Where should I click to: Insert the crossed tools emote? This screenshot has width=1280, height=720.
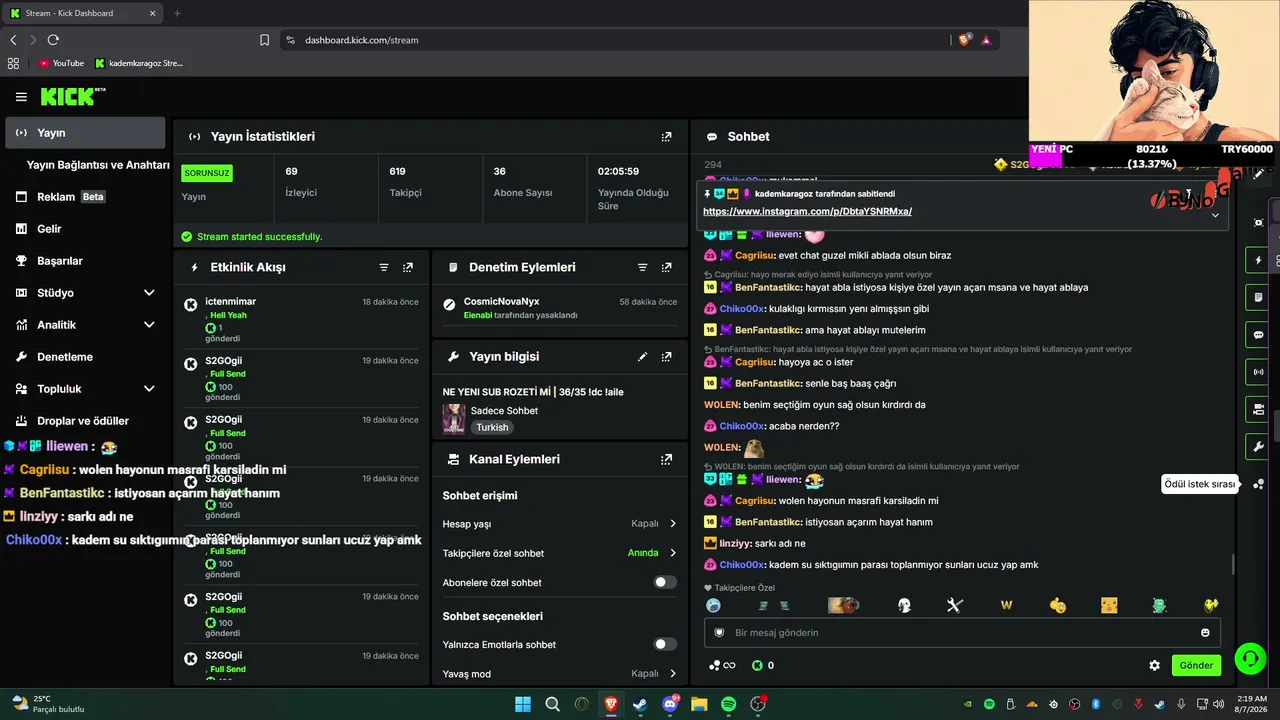click(x=954, y=605)
